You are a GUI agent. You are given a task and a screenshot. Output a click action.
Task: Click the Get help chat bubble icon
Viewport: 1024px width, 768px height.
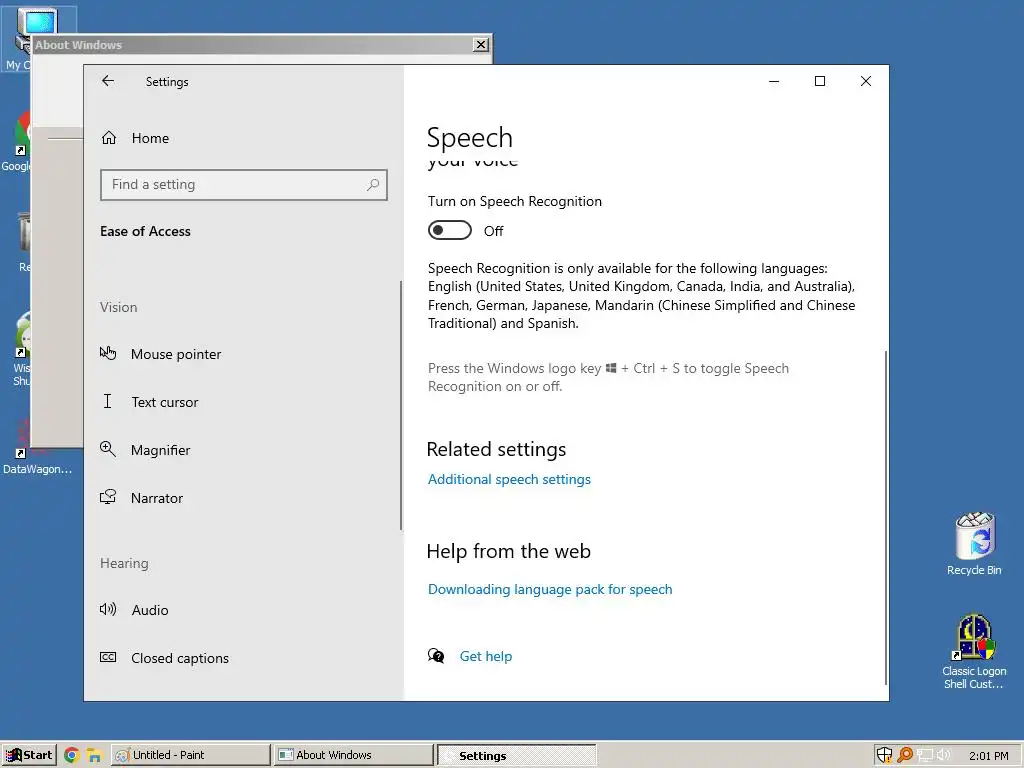436,656
